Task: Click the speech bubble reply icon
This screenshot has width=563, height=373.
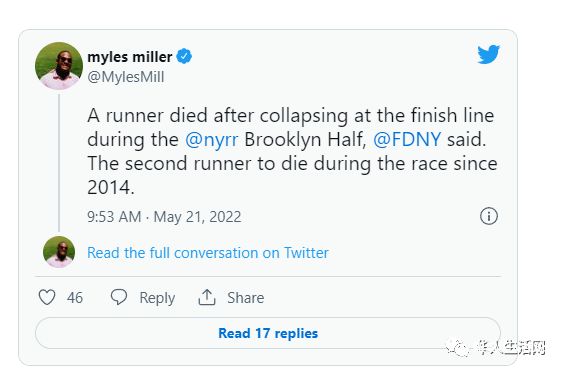Action: (x=119, y=297)
